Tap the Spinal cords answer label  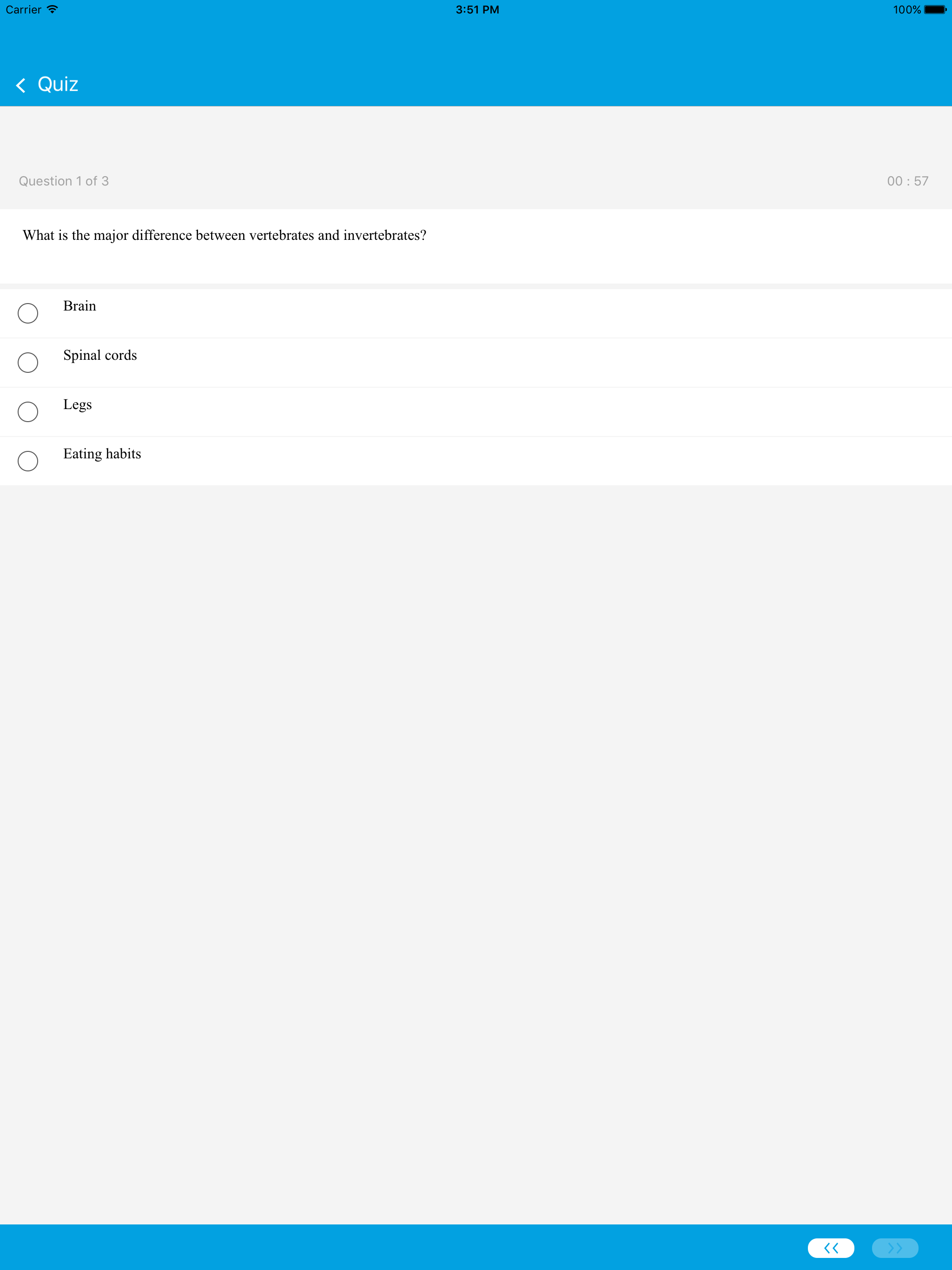tap(100, 356)
